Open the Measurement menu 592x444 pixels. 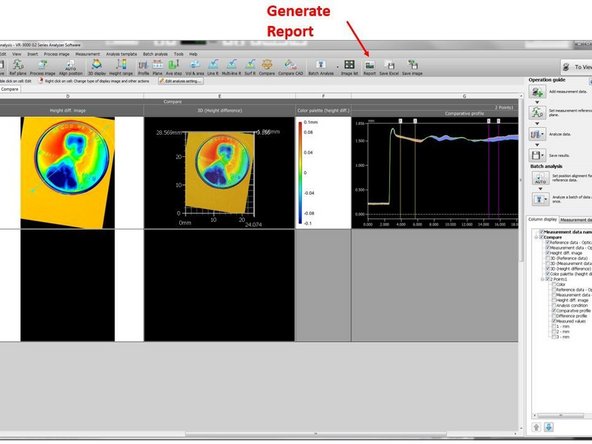tap(88, 54)
